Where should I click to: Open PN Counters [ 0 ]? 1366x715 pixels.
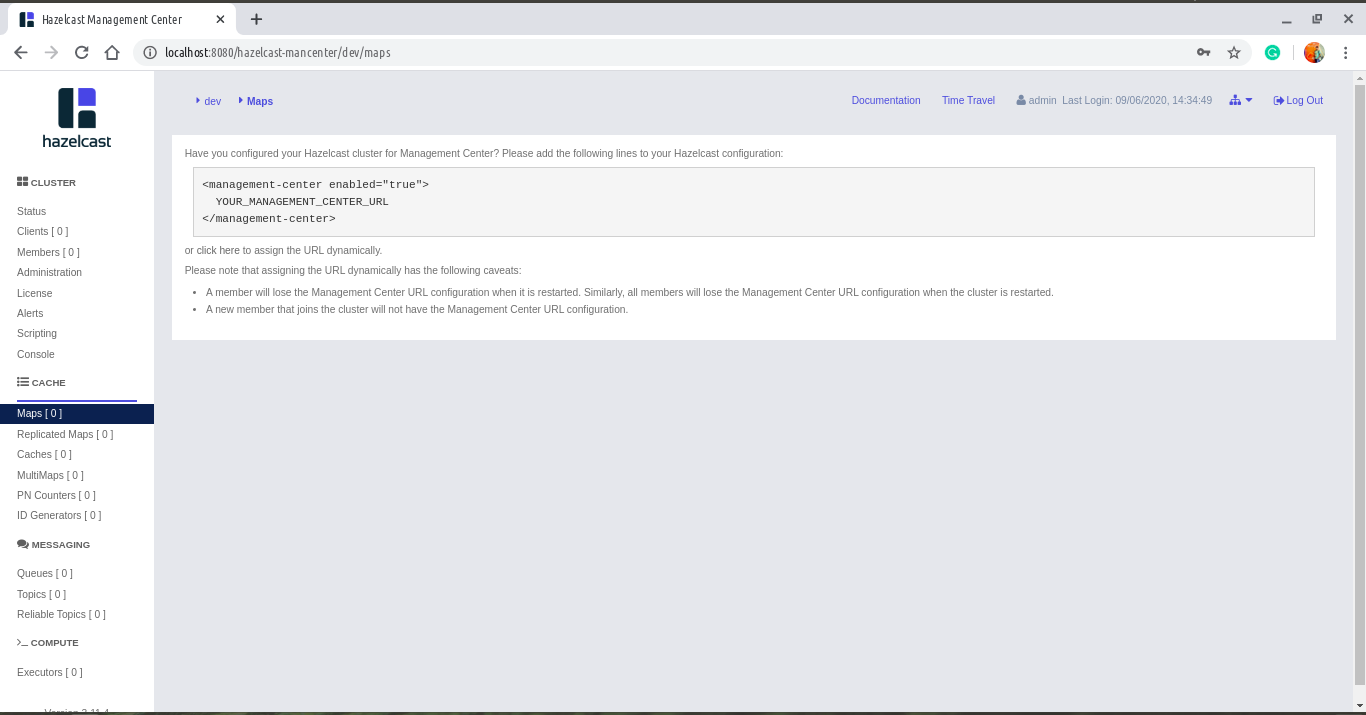(56, 495)
